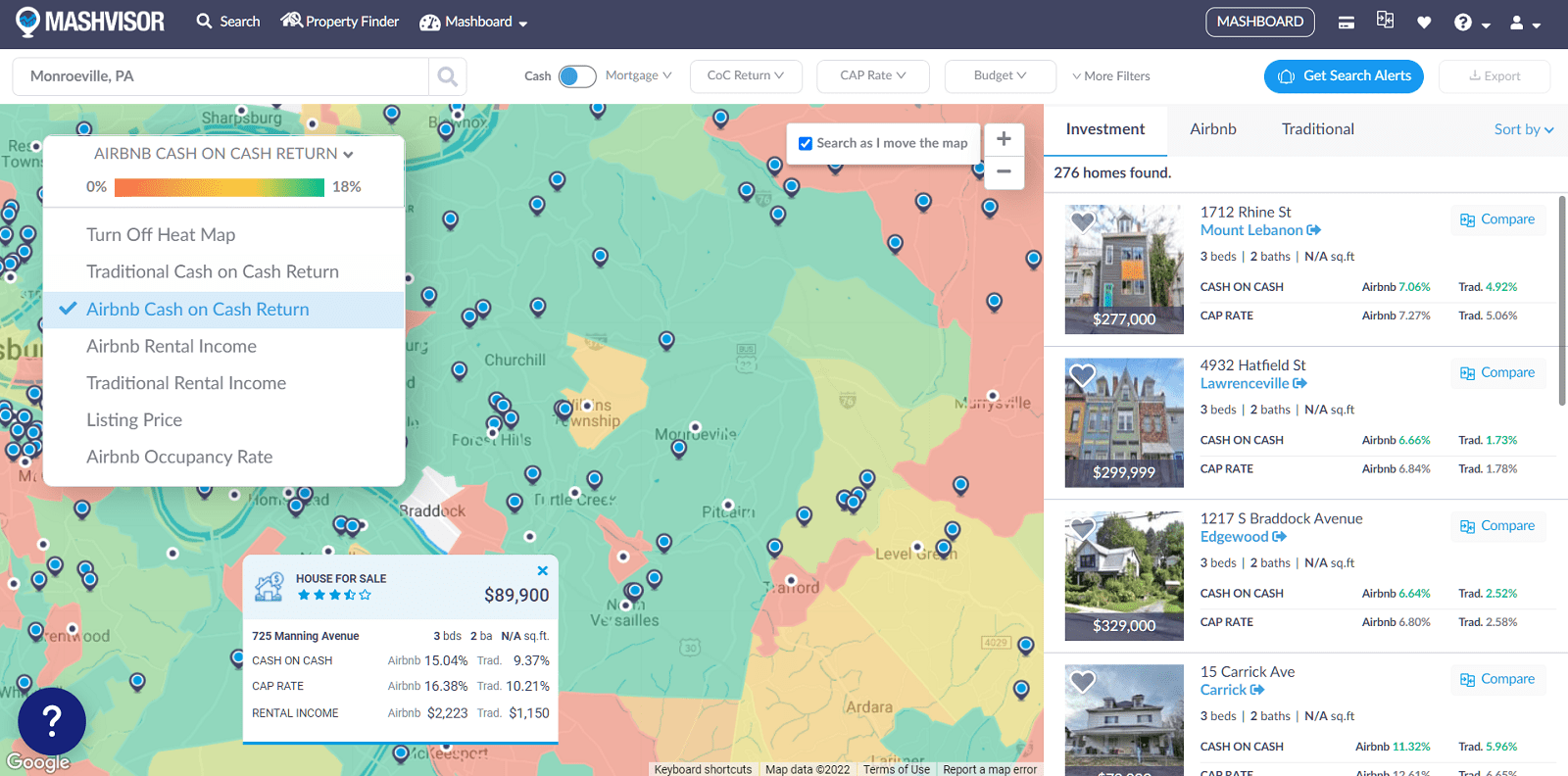Click the Export button
1568x776 pixels.
point(1494,76)
